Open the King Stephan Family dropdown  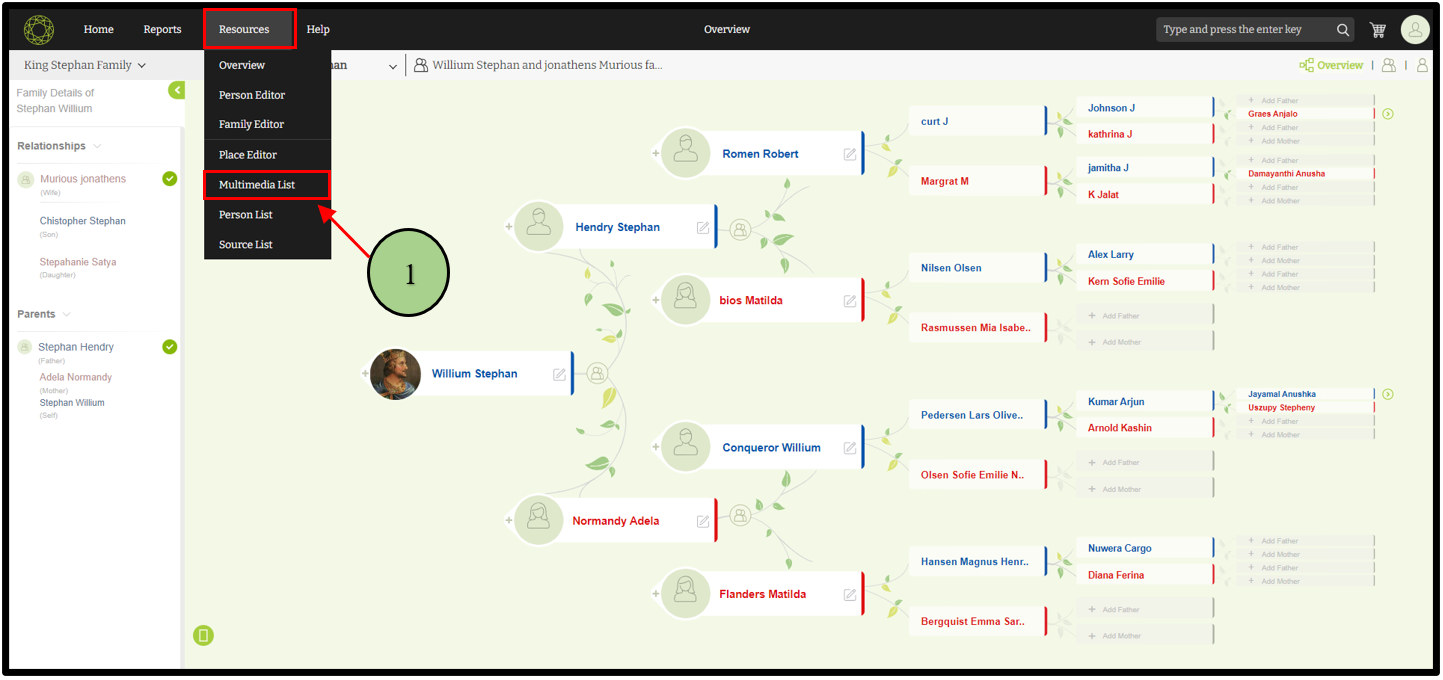point(85,65)
